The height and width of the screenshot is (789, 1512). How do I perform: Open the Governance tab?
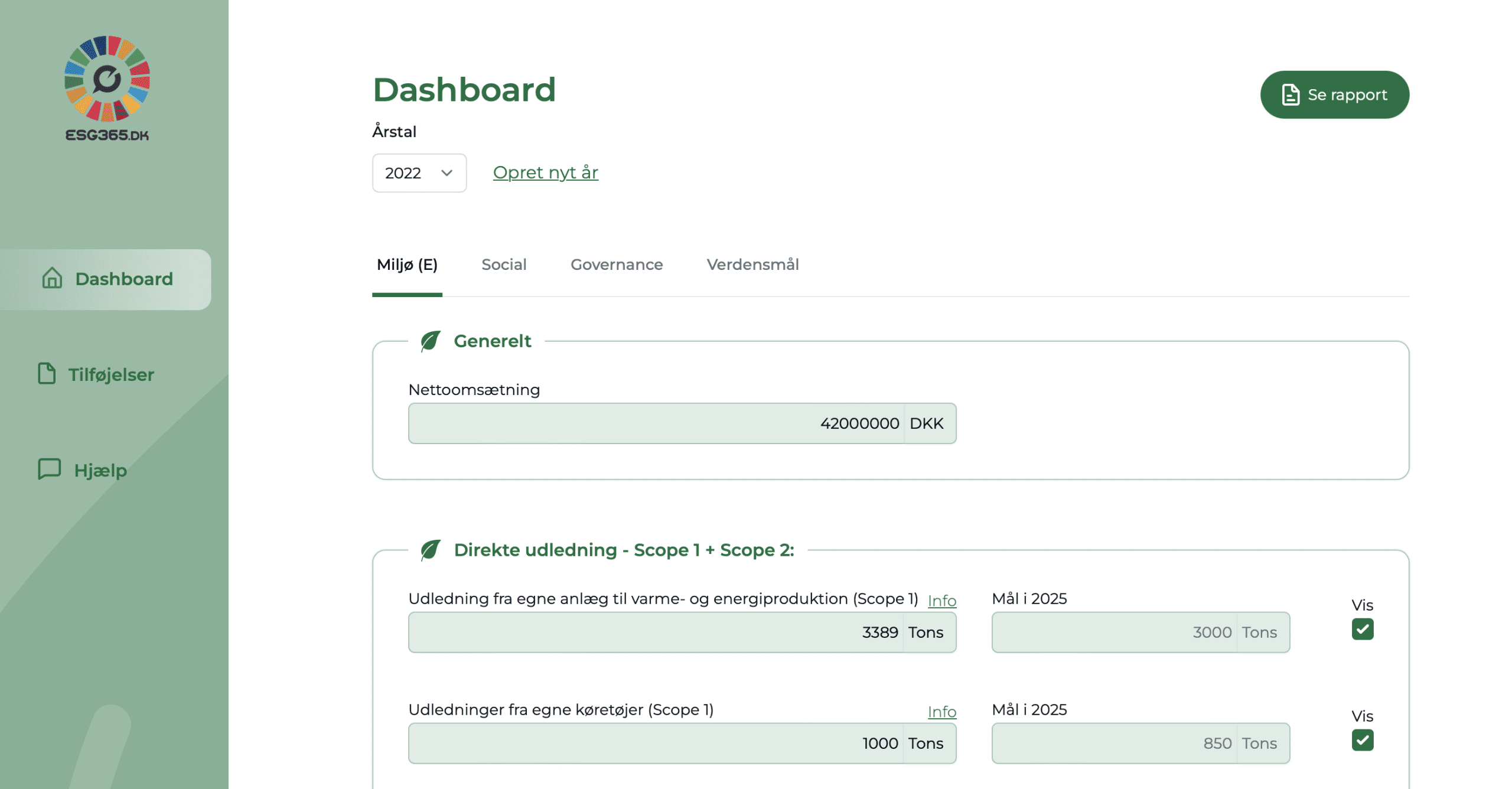click(x=616, y=265)
